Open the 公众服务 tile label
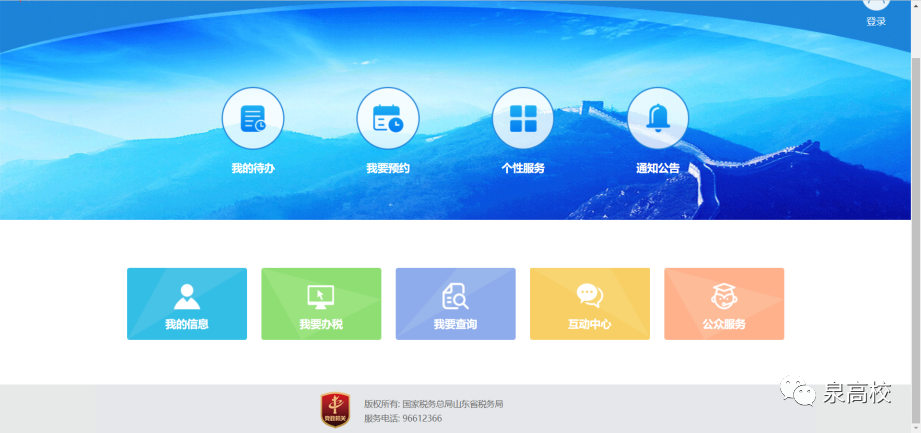 [x=723, y=324]
